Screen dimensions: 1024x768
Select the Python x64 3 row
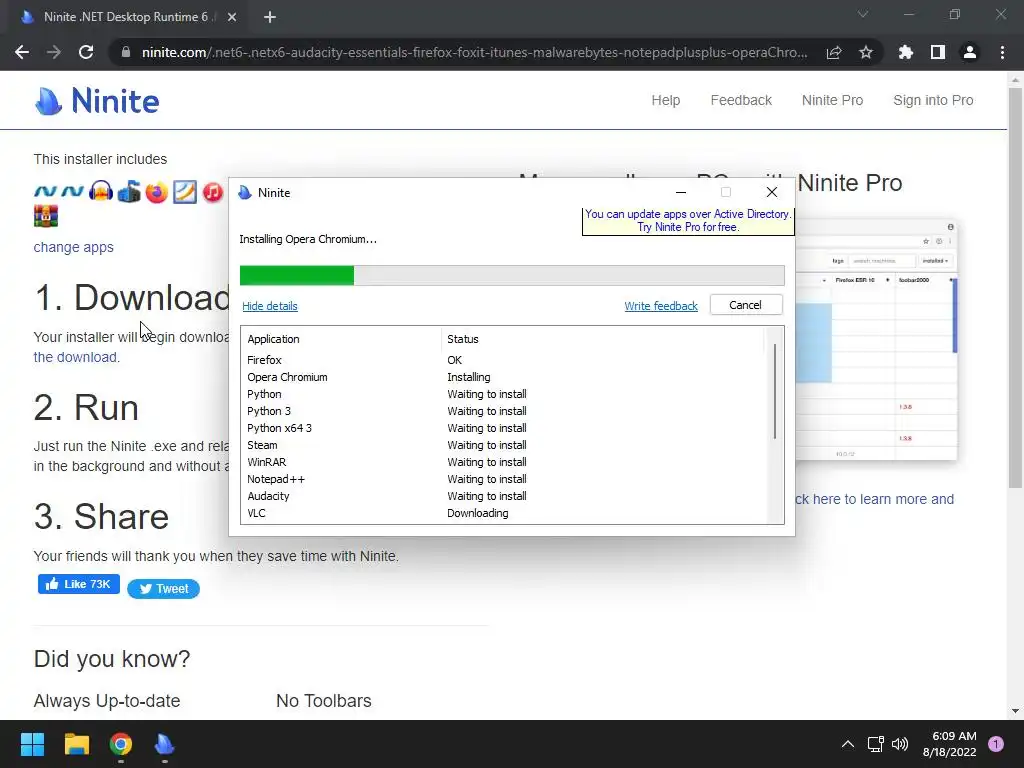tap(503, 428)
